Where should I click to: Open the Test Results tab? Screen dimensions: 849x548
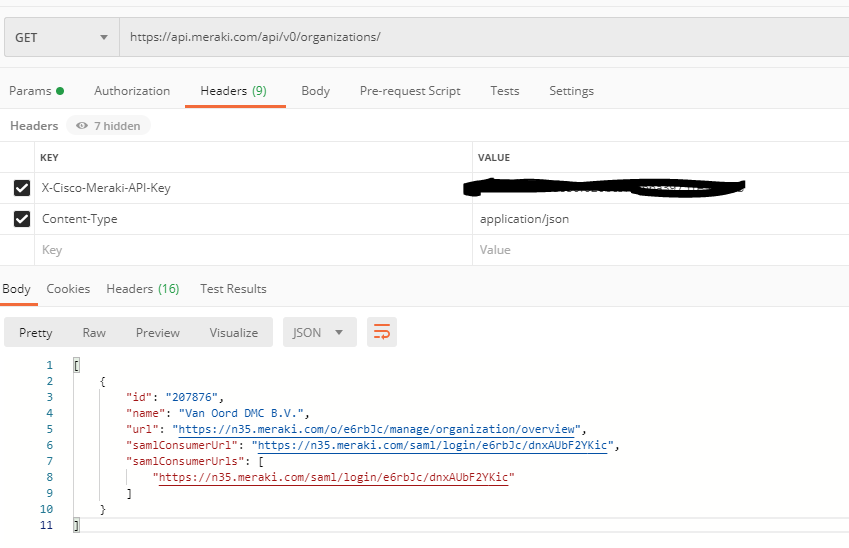point(233,289)
